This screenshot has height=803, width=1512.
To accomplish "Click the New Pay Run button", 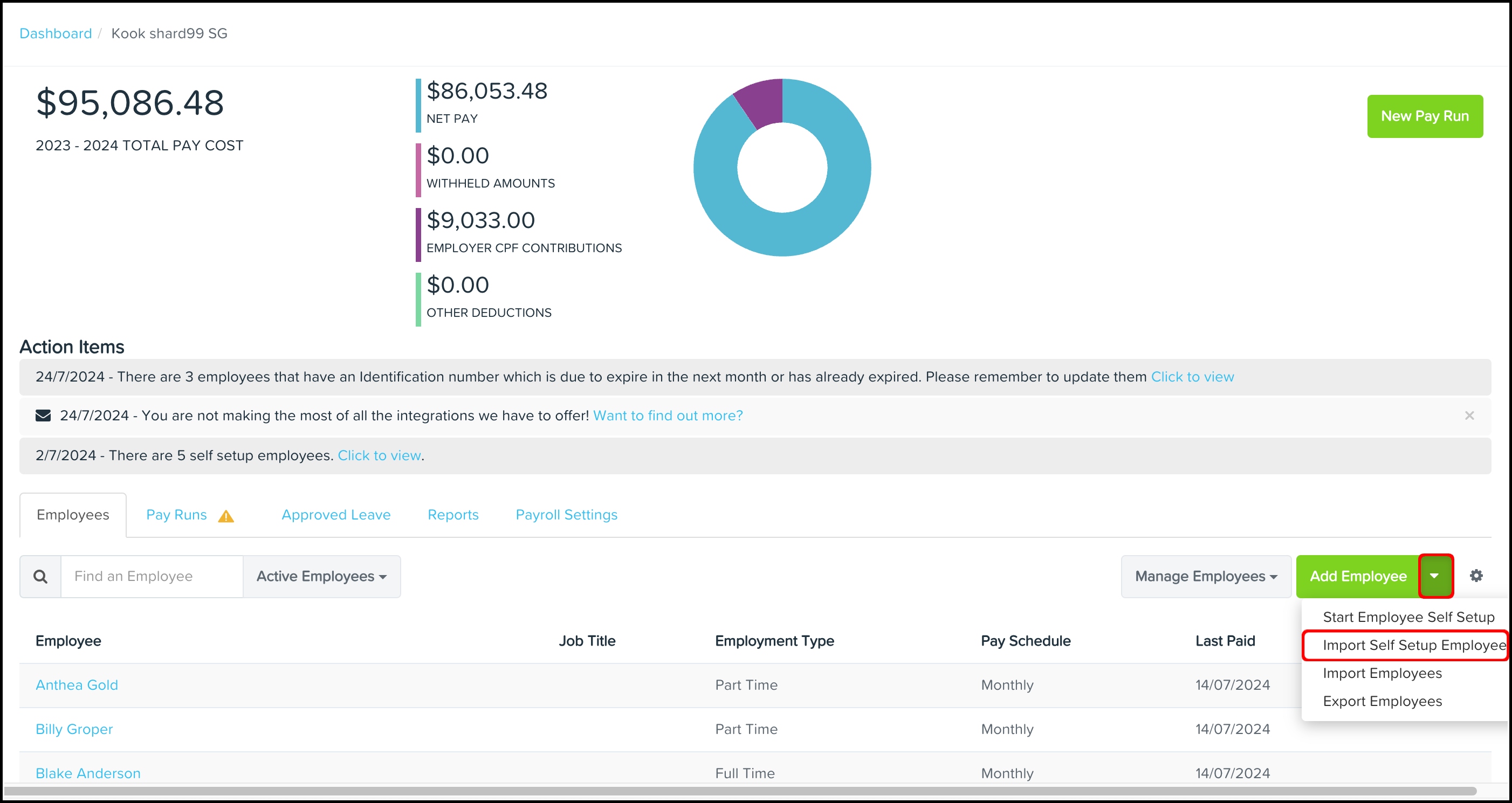I will (x=1424, y=116).
